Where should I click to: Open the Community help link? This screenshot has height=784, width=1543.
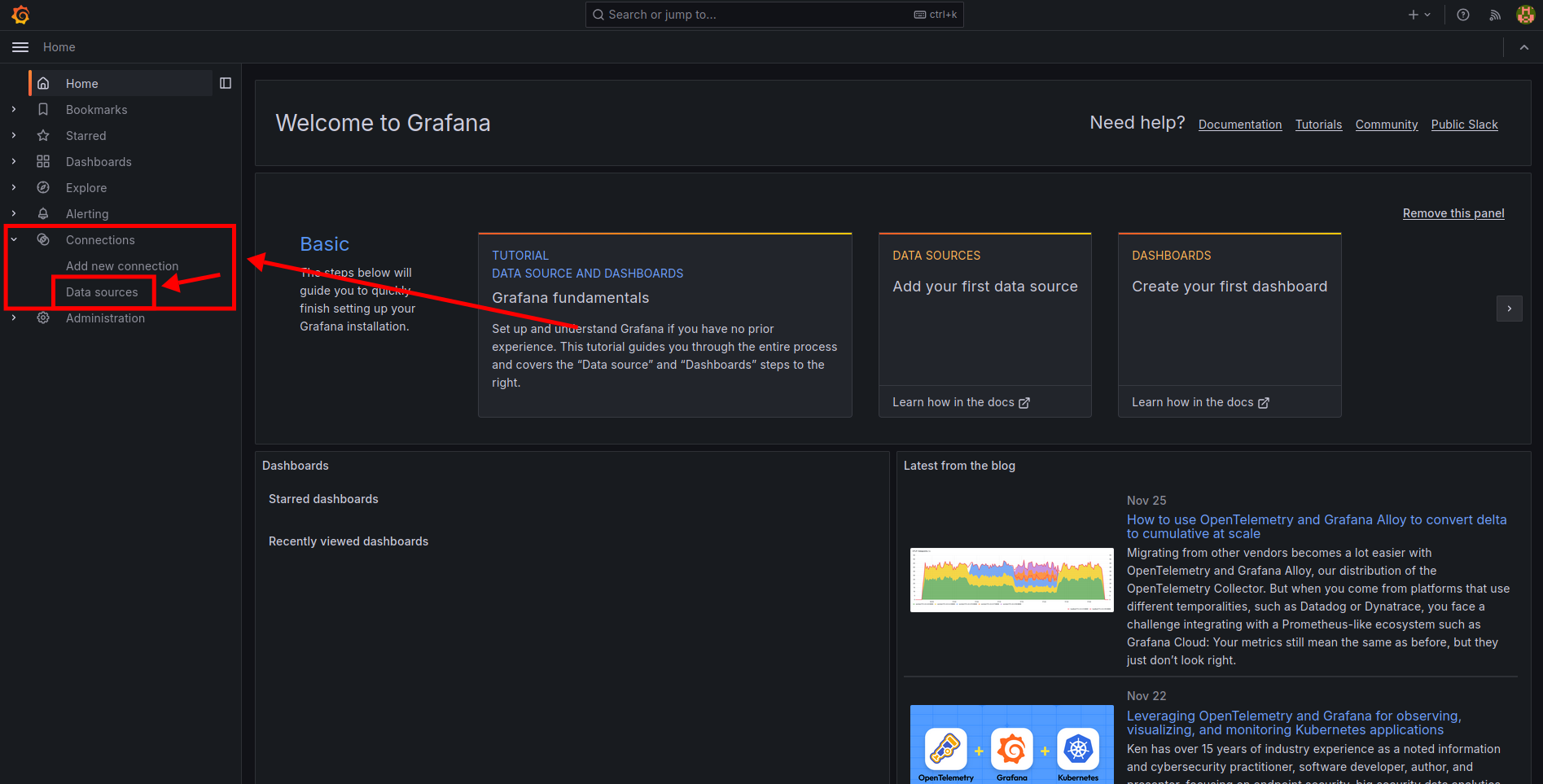click(x=1387, y=125)
